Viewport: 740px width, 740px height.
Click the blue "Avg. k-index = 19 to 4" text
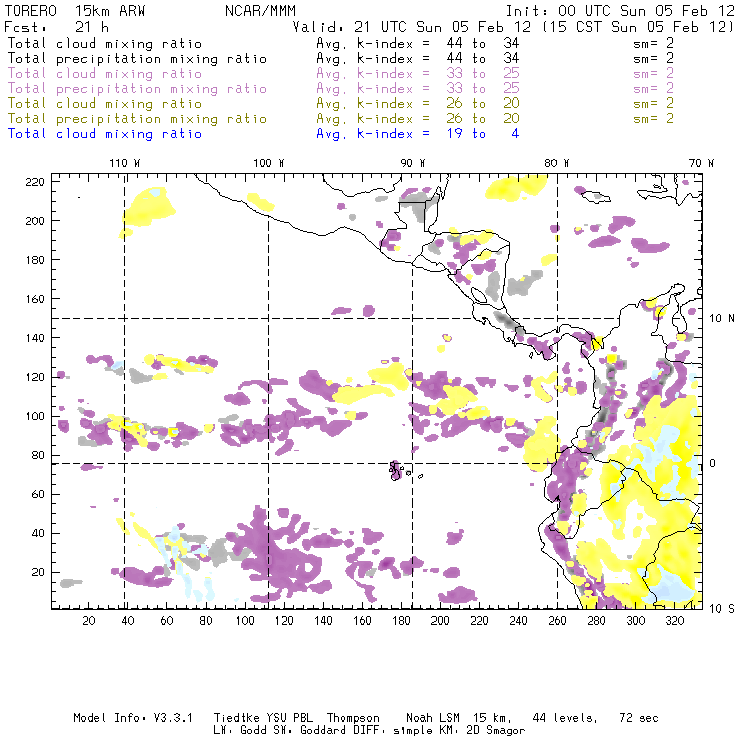point(418,134)
